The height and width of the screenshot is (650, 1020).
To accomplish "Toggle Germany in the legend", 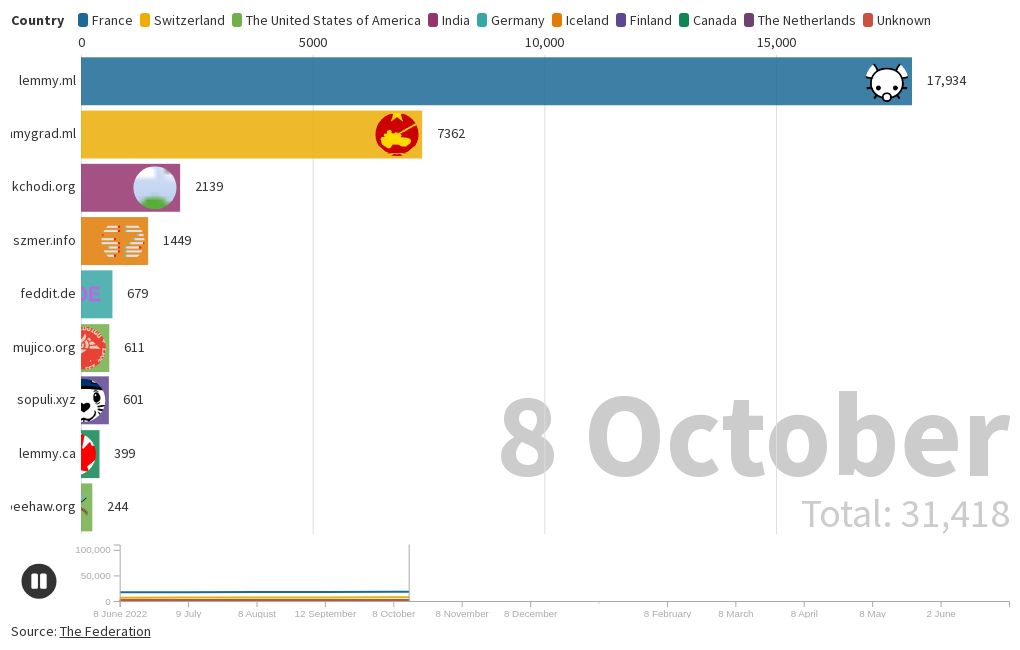I will click(510, 20).
